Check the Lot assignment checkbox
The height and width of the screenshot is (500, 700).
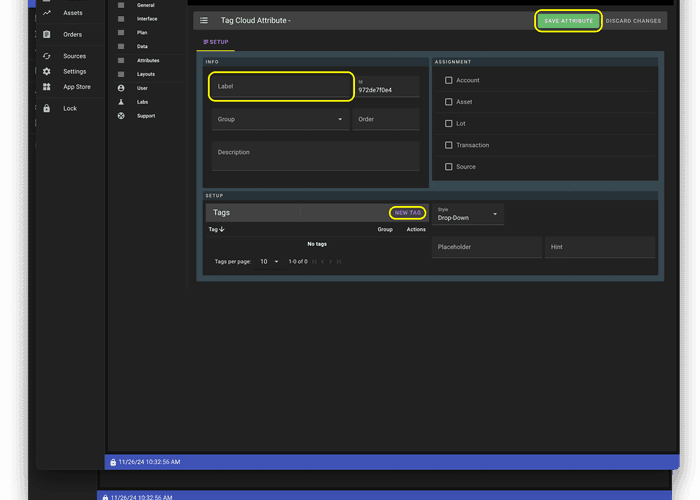point(449,124)
